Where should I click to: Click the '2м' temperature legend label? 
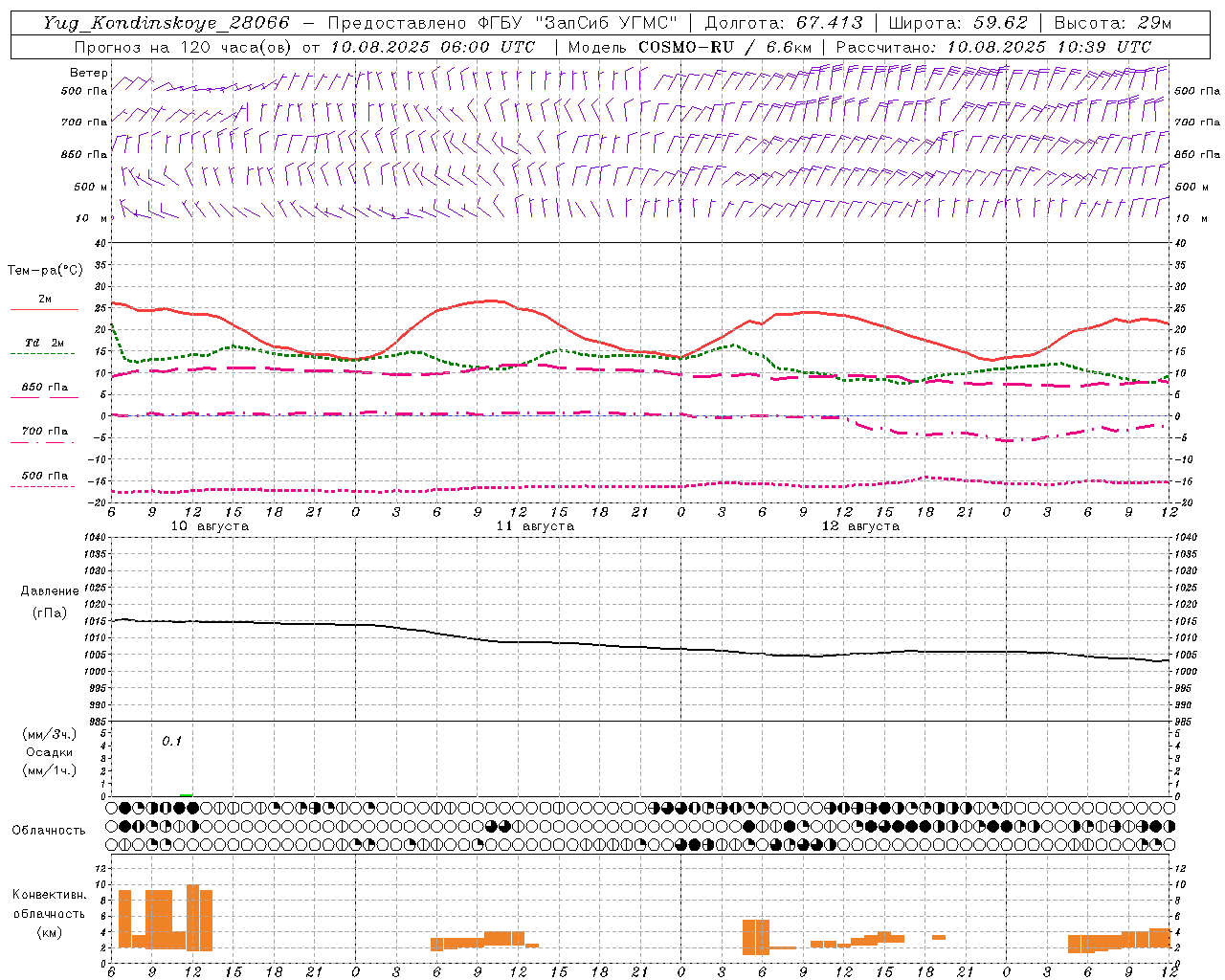pos(45,299)
